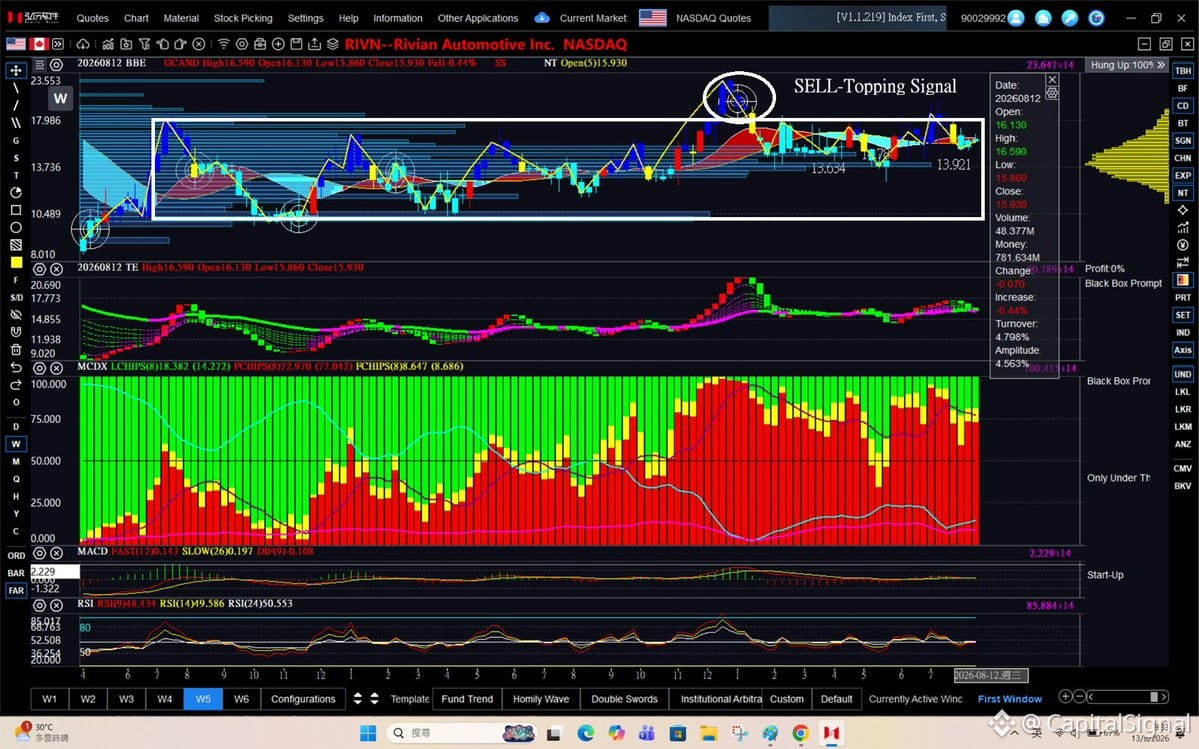Switch to the Canada flag market
Image resolution: width=1199 pixels, height=749 pixels.
point(39,44)
